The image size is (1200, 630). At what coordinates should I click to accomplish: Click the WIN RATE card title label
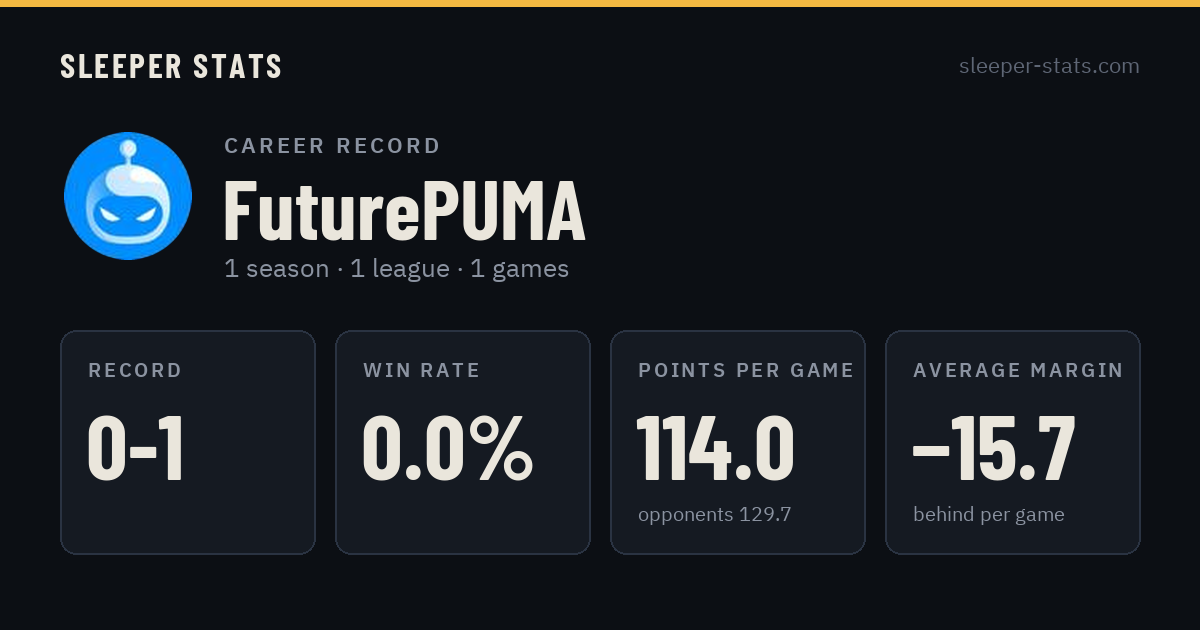[422, 371]
